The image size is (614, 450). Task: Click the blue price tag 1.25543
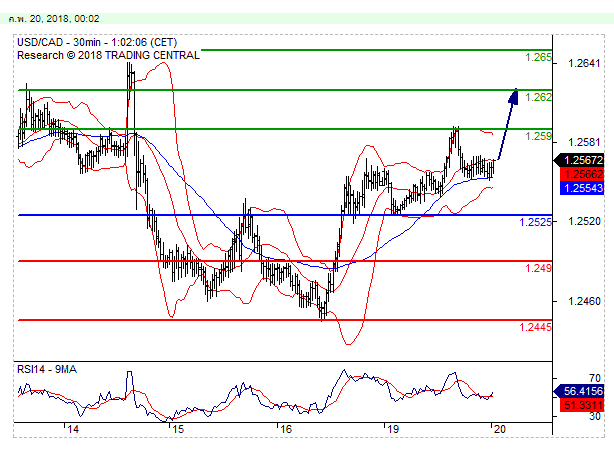[582, 188]
